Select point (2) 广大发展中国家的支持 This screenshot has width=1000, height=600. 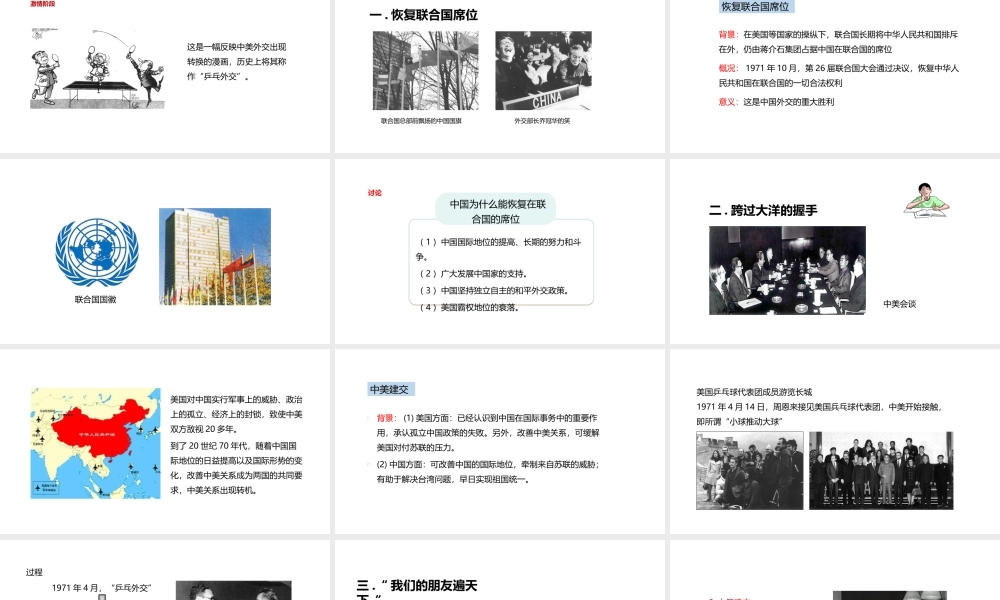tap(473, 274)
